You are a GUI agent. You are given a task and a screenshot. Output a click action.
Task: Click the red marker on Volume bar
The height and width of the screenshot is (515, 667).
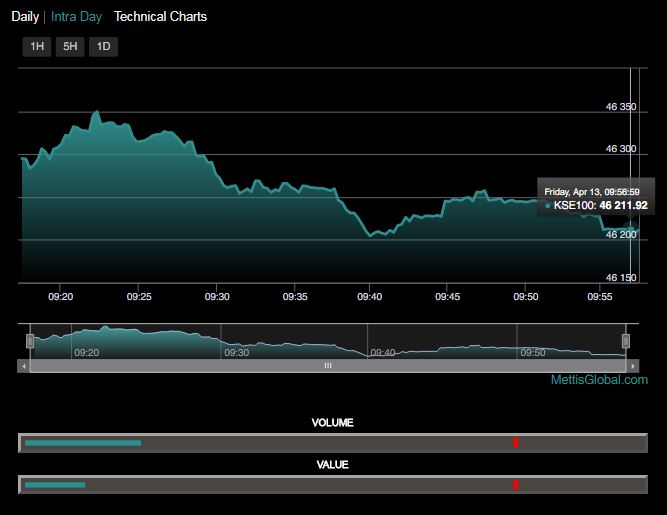[x=516, y=443]
